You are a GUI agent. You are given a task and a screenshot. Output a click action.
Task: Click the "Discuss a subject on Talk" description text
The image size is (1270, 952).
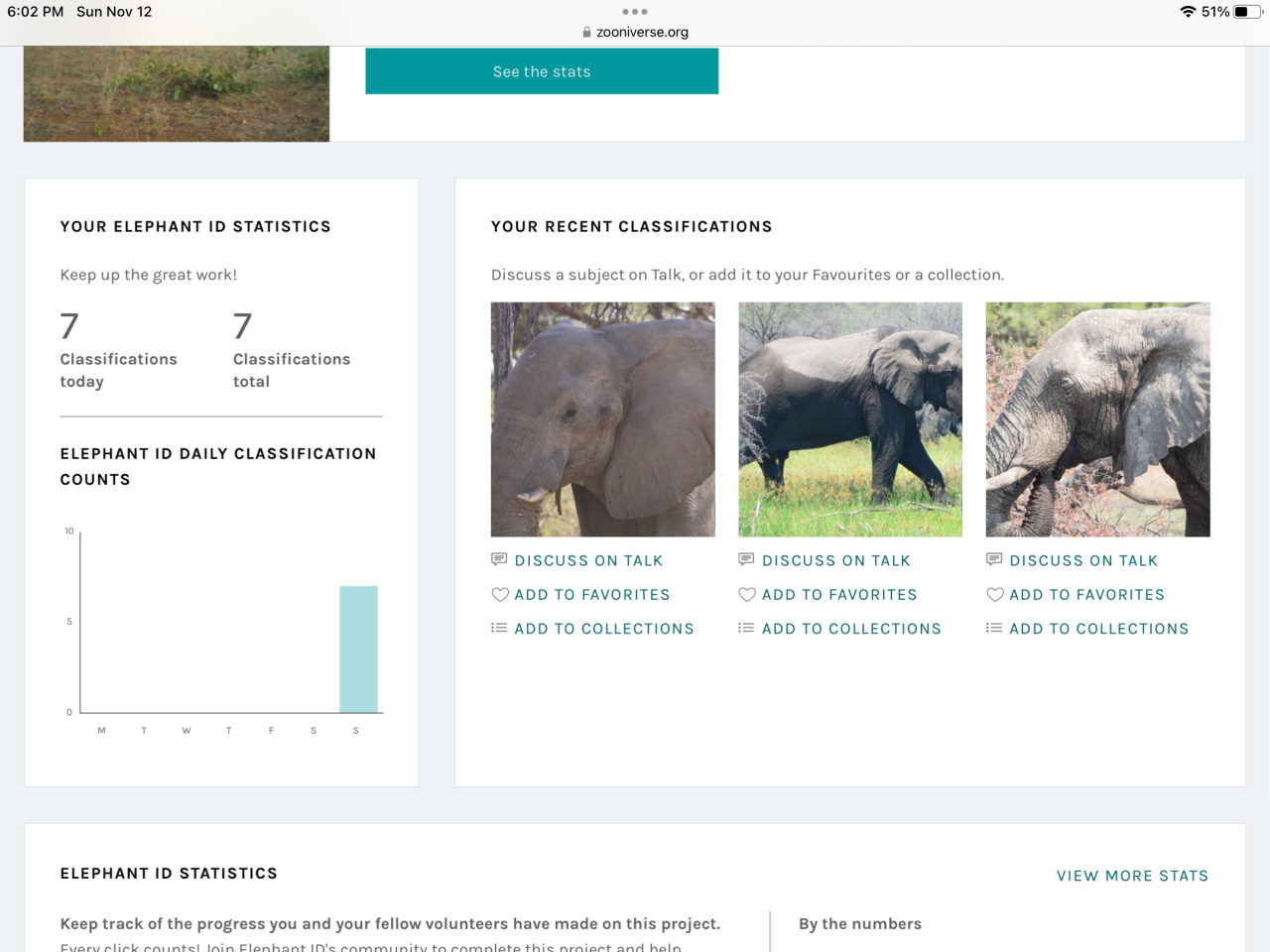pyautogui.click(x=748, y=275)
